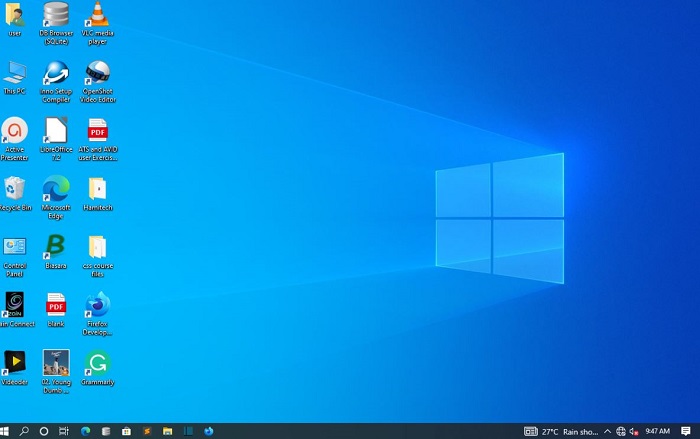Show hidden system tray icons

coord(607,431)
